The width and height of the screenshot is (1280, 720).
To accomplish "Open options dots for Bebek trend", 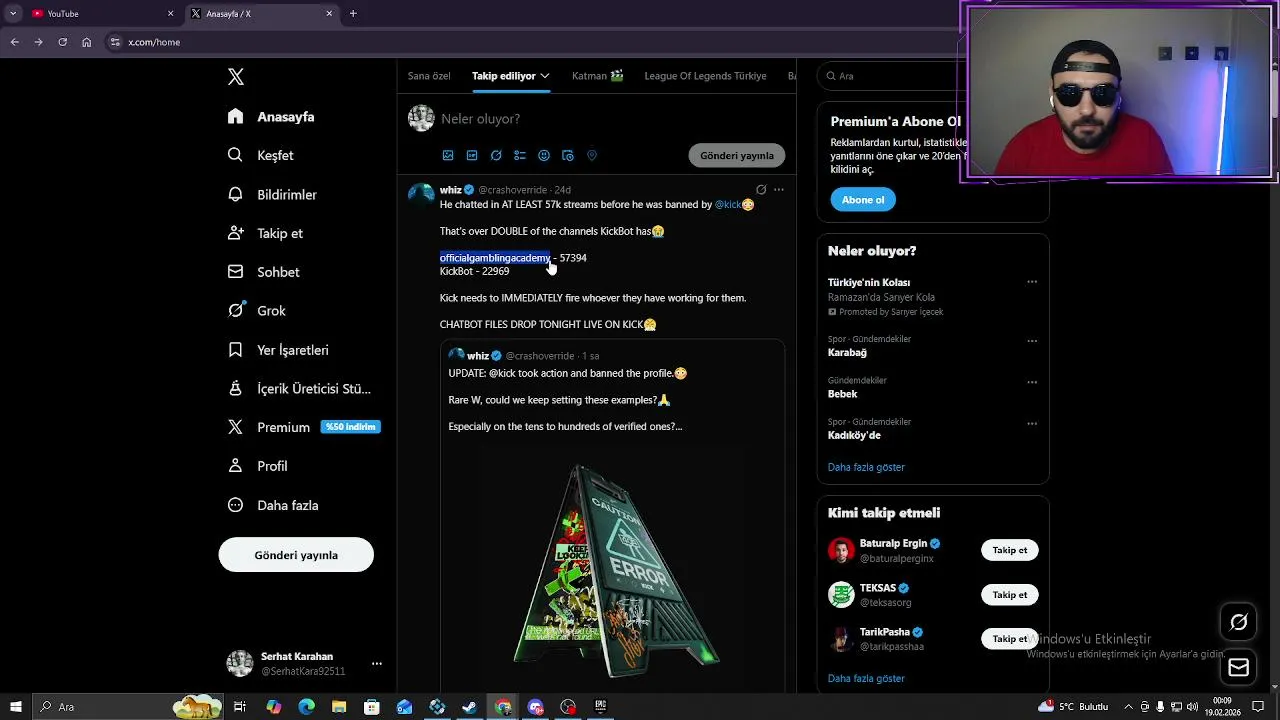I will click(x=1032, y=382).
